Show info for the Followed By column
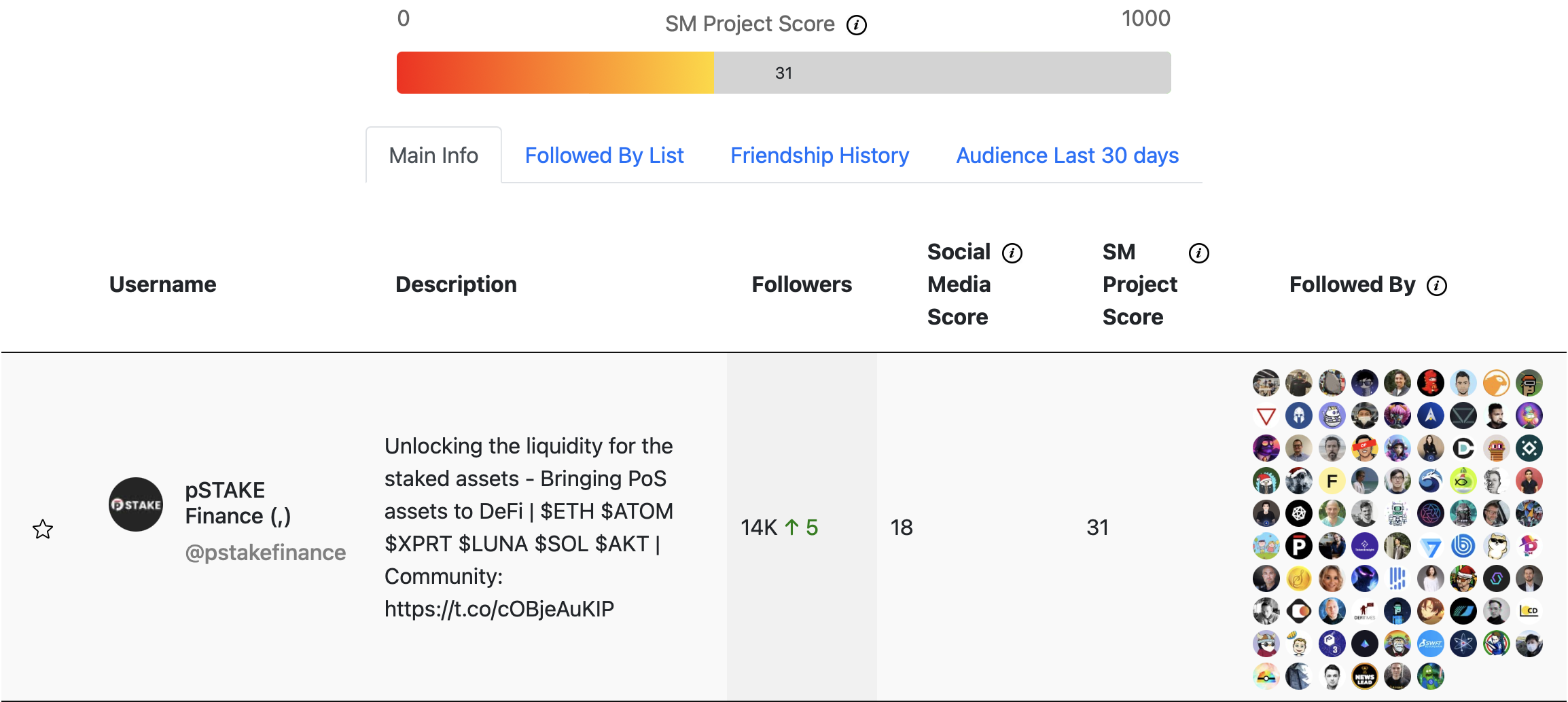Image resolution: width=1568 pixels, height=702 pixels. (x=1436, y=286)
